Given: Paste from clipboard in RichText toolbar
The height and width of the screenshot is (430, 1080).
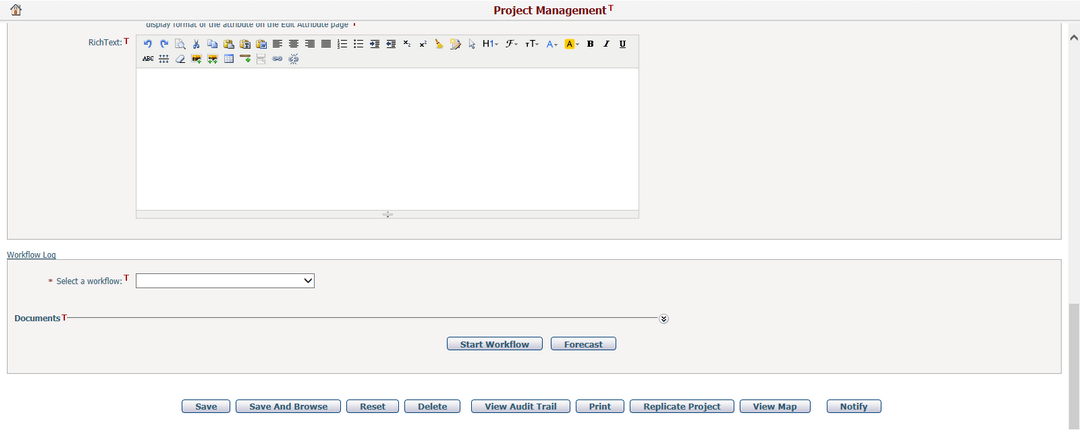Looking at the screenshot, I should [229, 43].
